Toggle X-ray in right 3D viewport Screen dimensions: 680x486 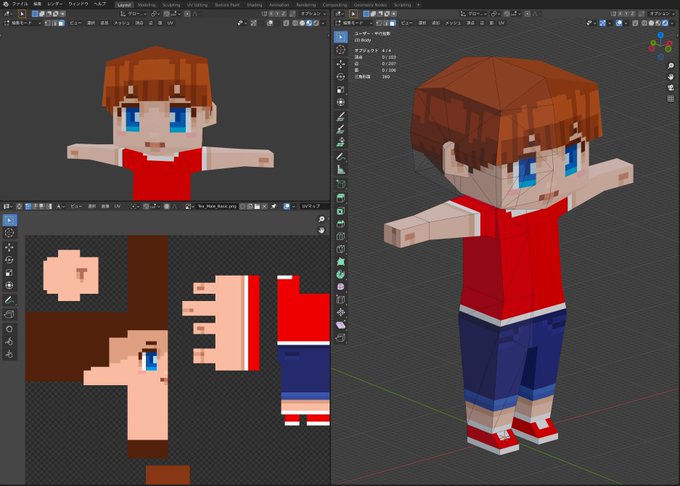coord(635,23)
